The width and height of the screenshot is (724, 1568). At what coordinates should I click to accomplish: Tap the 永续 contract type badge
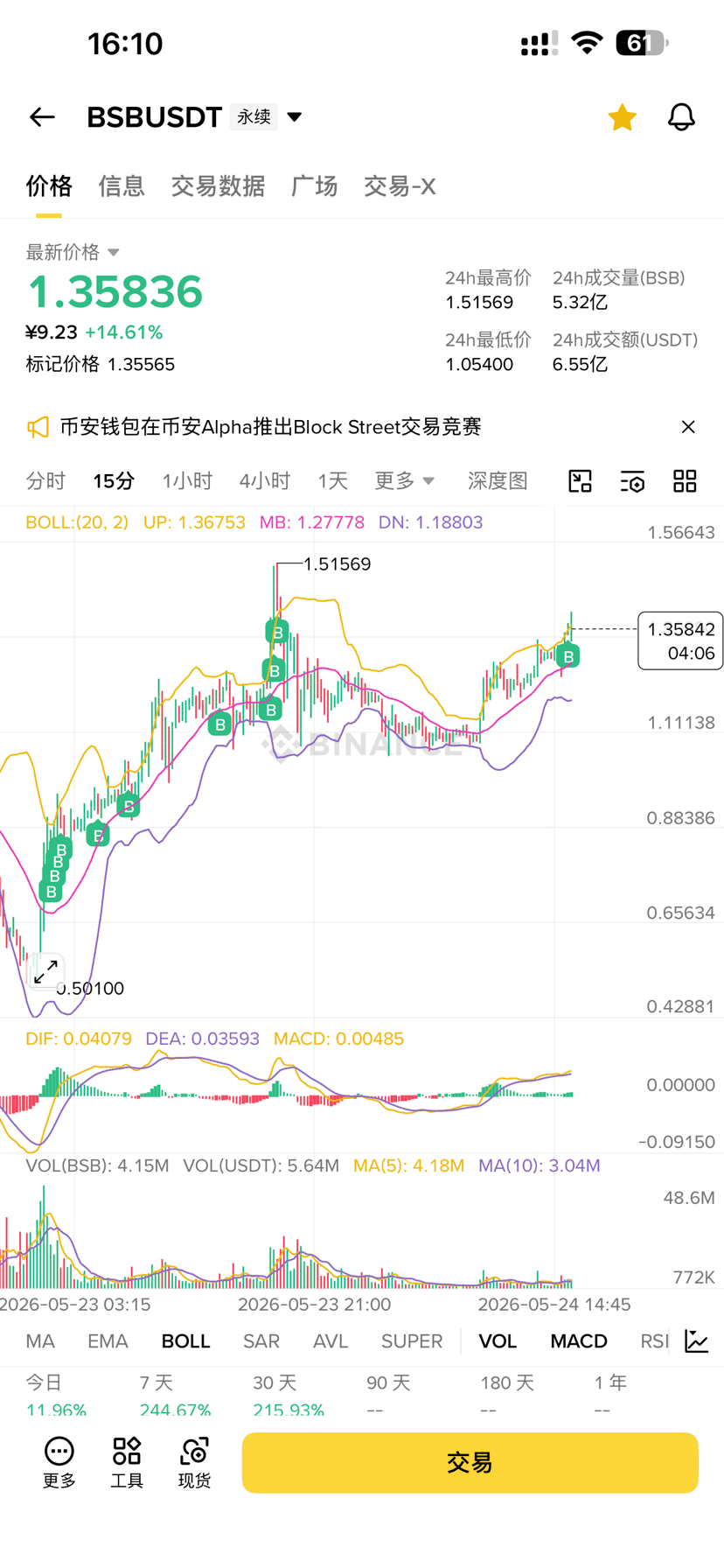pyautogui.click(x=254, y=117)
